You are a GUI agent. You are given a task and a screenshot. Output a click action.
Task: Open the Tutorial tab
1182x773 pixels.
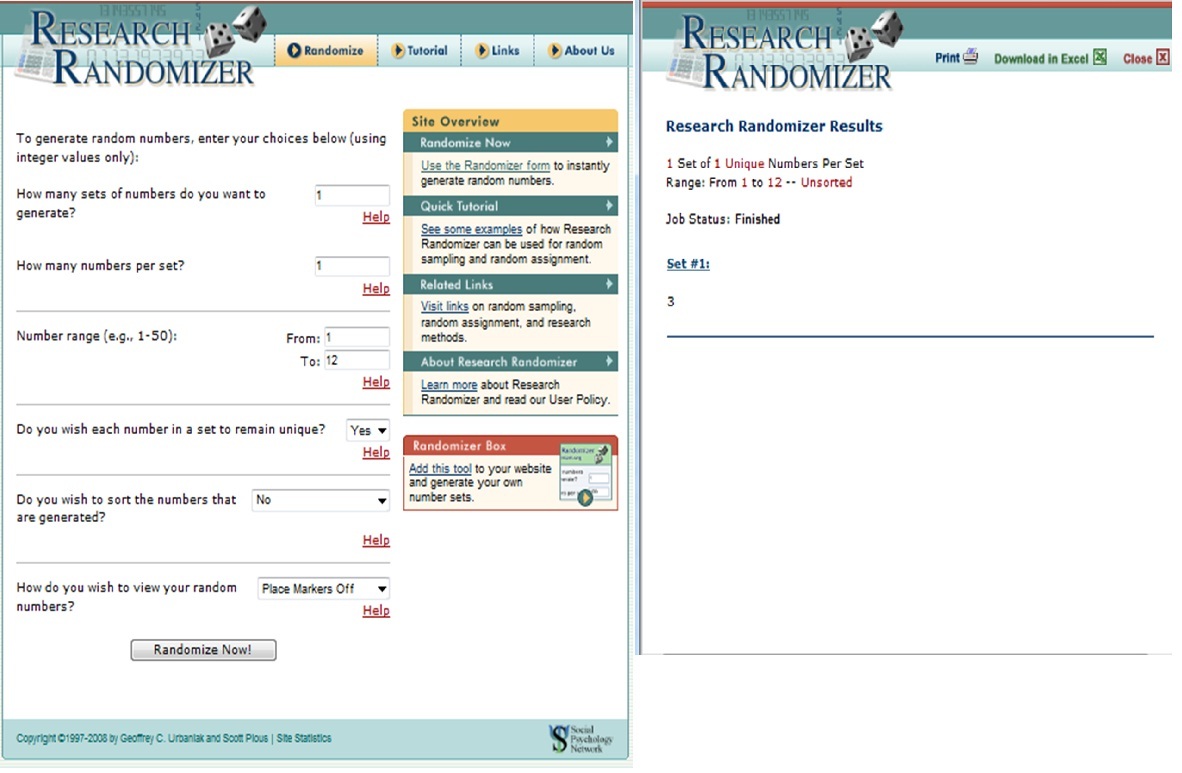coord(420,51)
